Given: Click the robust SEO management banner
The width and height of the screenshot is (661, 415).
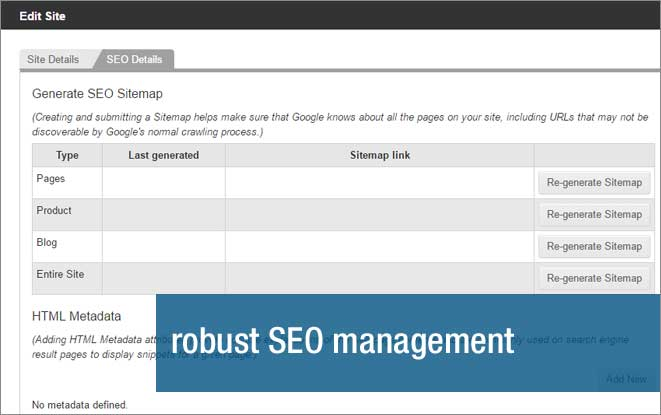Looking at the screenshot, I should (x=343, y=340).
